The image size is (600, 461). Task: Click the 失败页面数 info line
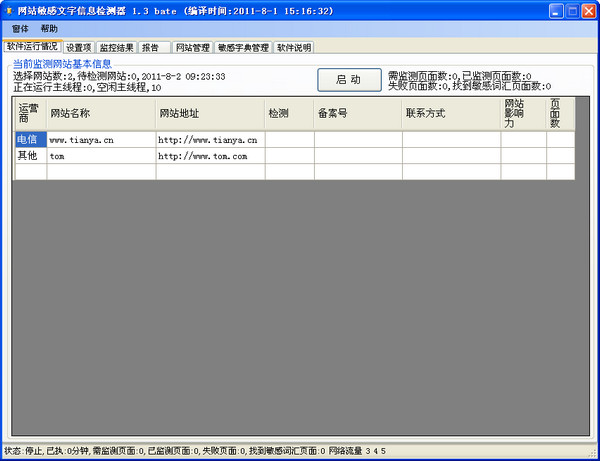pos(470,86)
